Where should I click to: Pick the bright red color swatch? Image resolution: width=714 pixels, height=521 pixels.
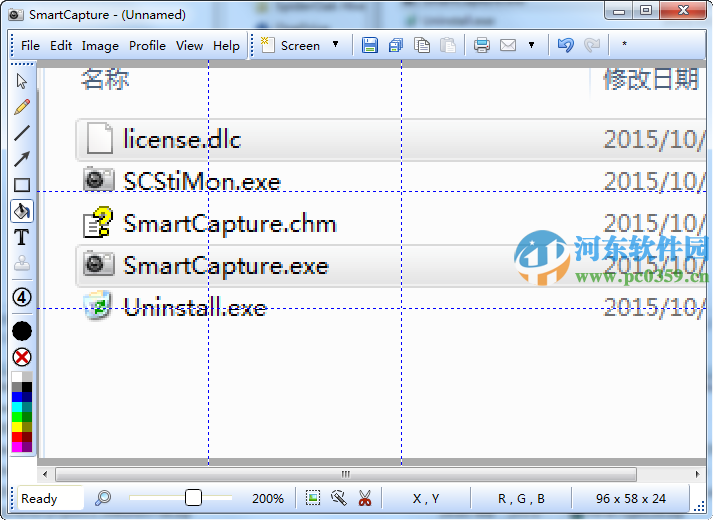coord(17,437)
